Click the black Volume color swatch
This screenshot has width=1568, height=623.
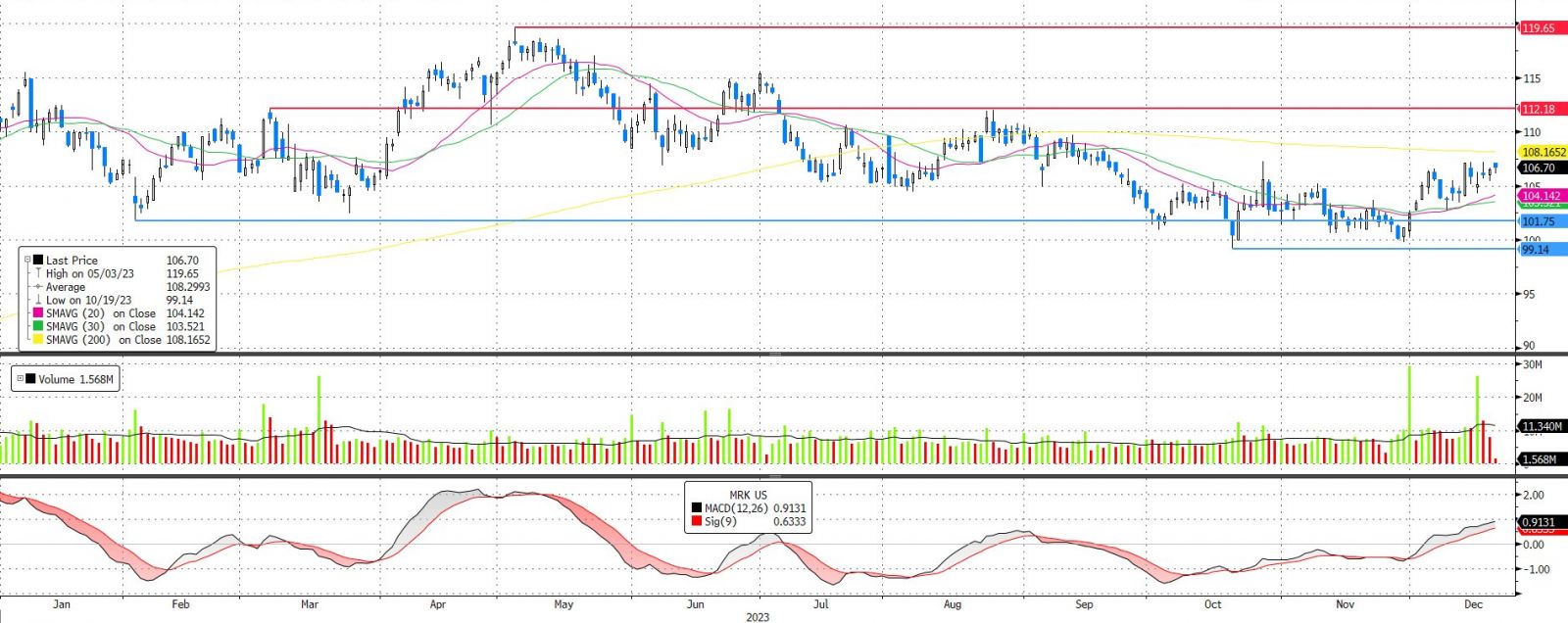30,379
